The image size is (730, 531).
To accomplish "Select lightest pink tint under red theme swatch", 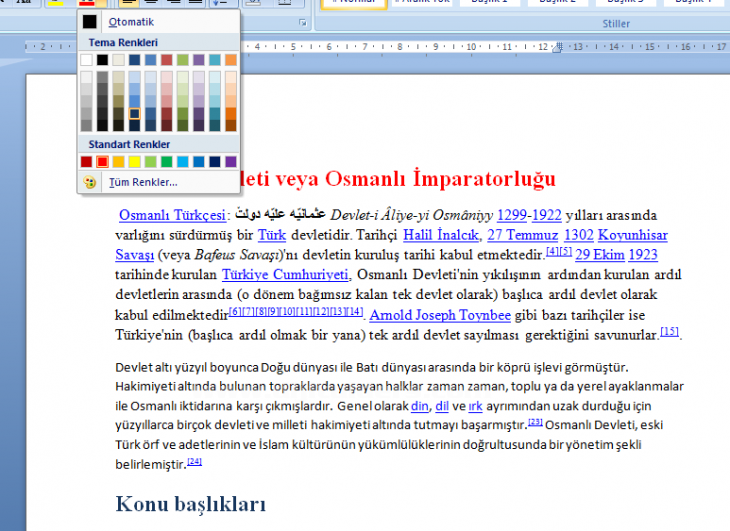I will [x=167, y=77].
